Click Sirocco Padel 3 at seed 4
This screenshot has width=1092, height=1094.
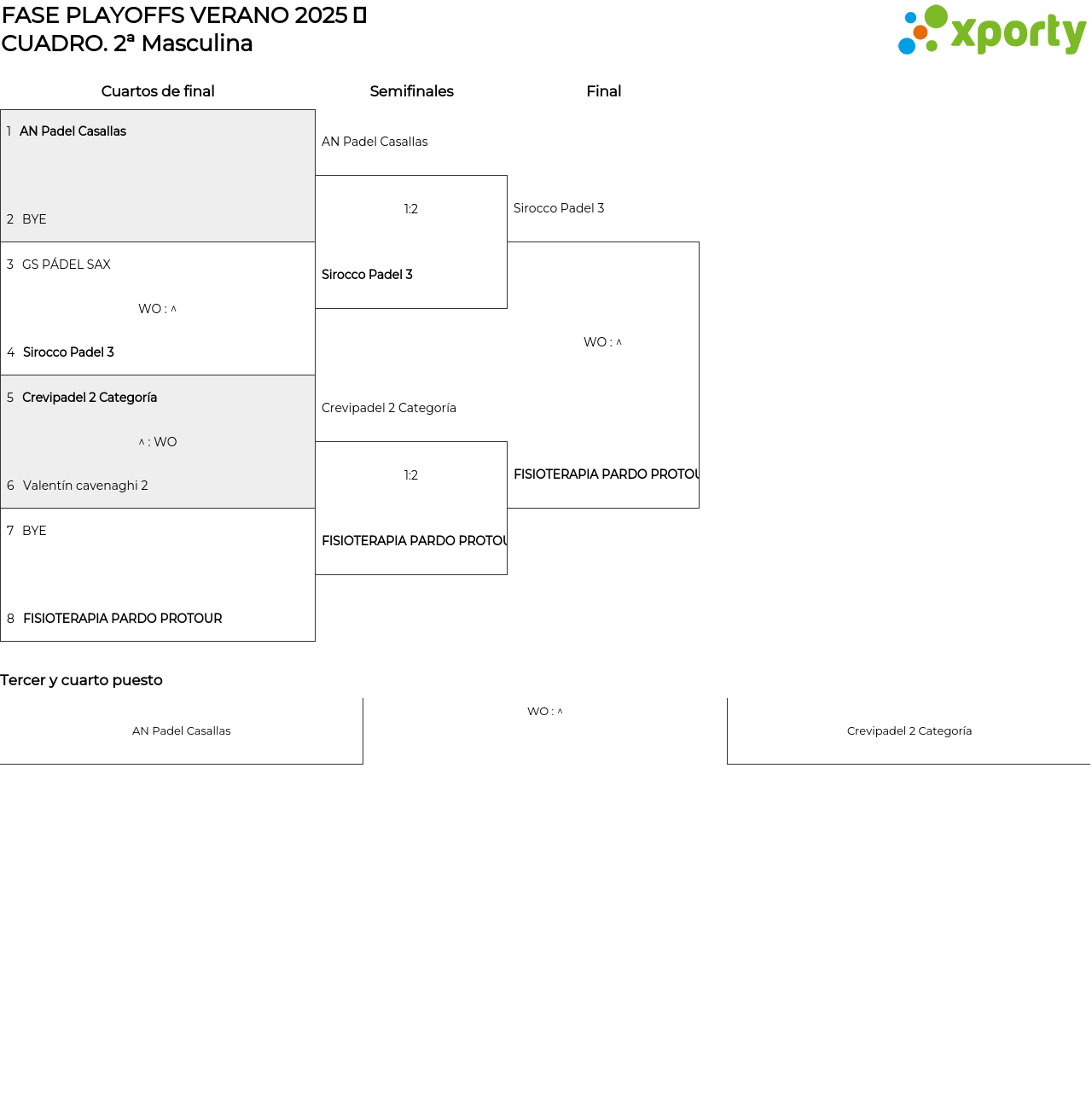(x=68, y=352)
